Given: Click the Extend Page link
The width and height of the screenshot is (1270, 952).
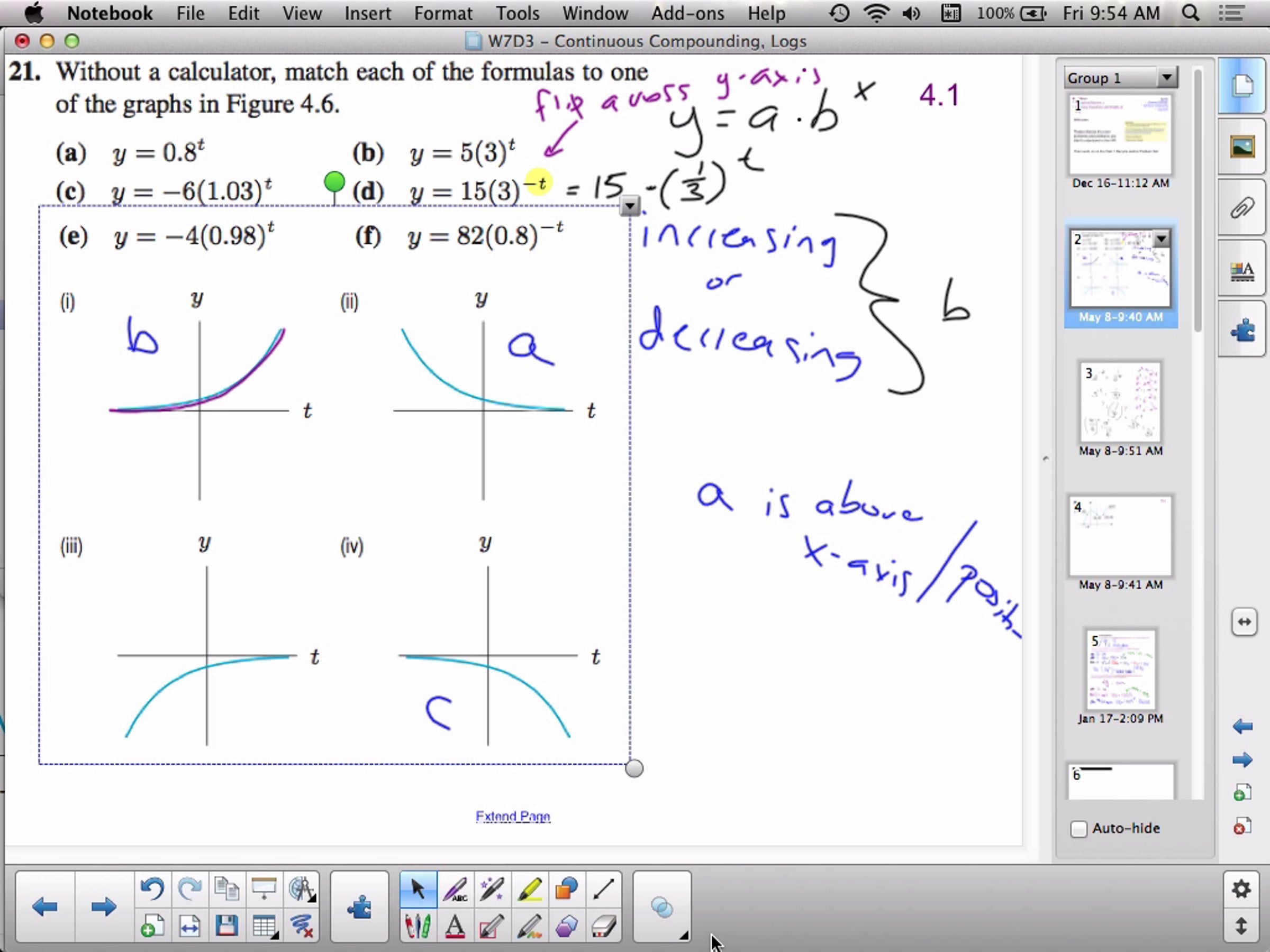Looking at the screenshot, I should (513, 816).
